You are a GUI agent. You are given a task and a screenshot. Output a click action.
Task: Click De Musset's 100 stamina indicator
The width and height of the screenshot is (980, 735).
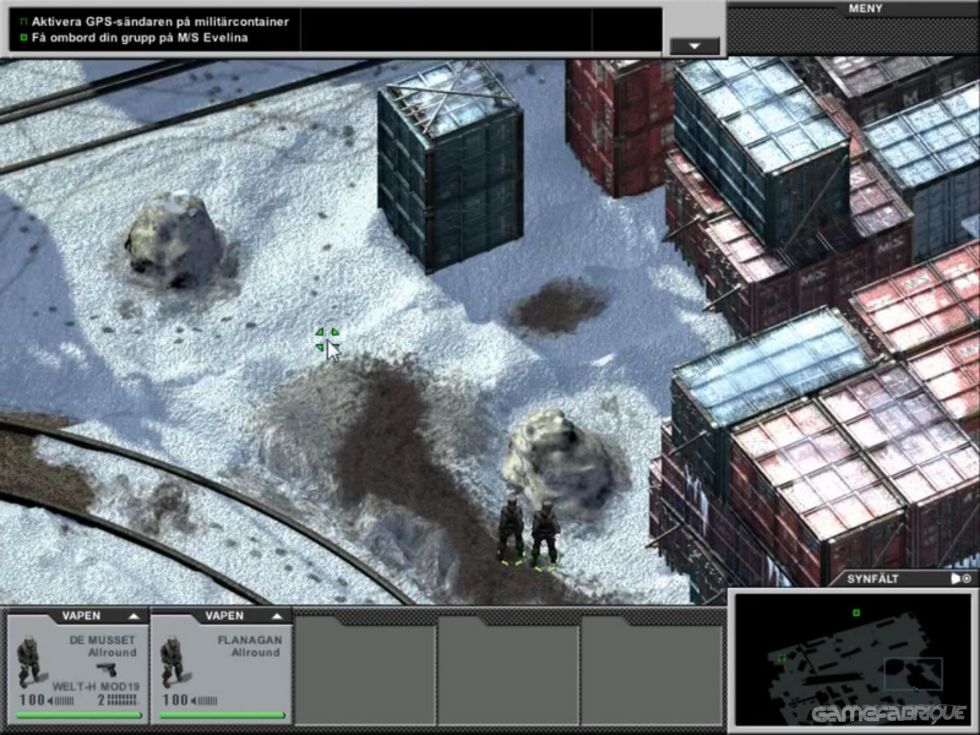pyautogui.click(x=47, y=700)
